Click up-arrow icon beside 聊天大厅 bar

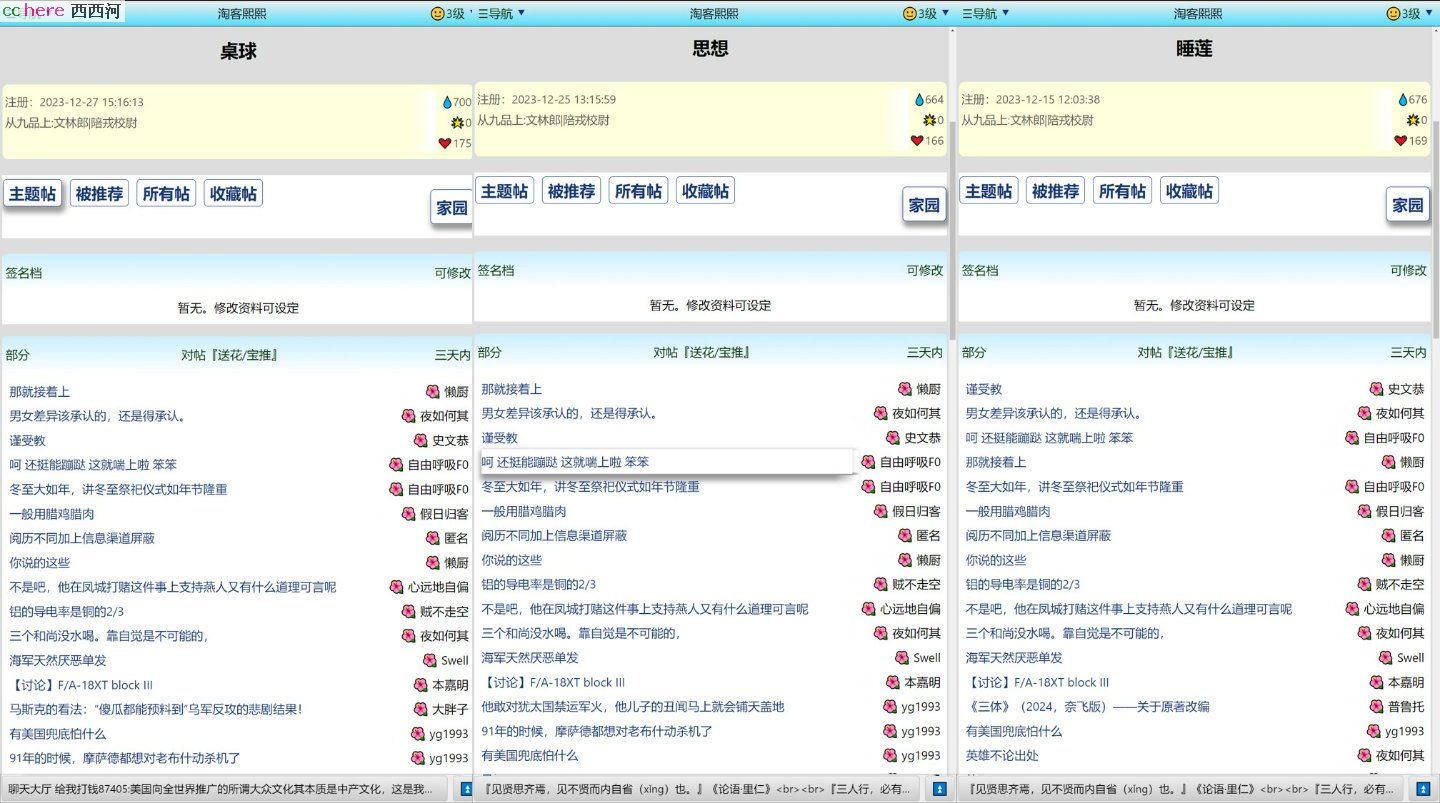tap(466, 789)
